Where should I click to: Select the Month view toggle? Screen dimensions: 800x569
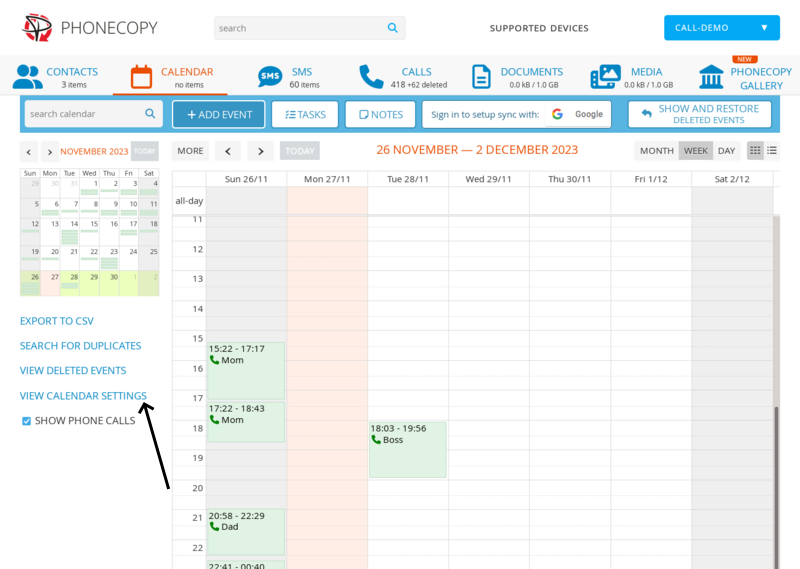pos(656,151)
